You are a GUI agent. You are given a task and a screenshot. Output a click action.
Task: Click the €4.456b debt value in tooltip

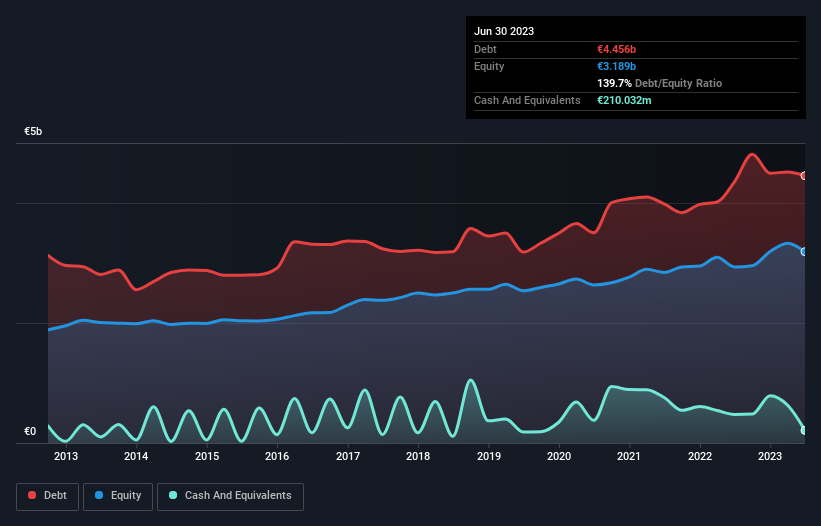click(x=616, y=49)
